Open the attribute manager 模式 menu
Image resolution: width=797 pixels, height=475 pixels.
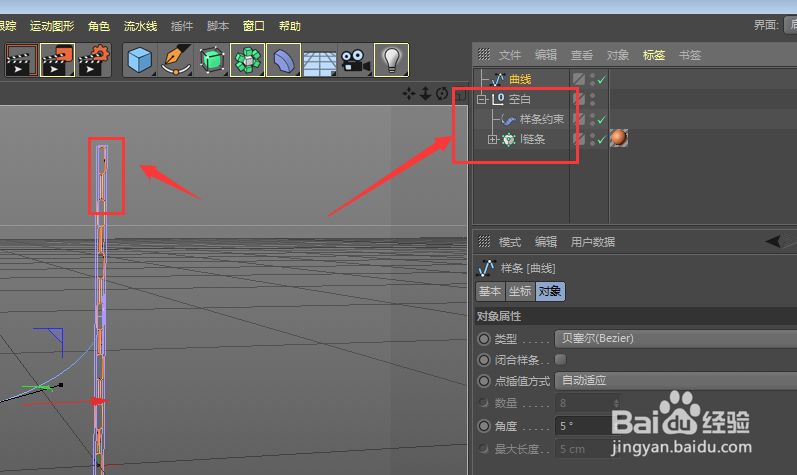point(510,242)
